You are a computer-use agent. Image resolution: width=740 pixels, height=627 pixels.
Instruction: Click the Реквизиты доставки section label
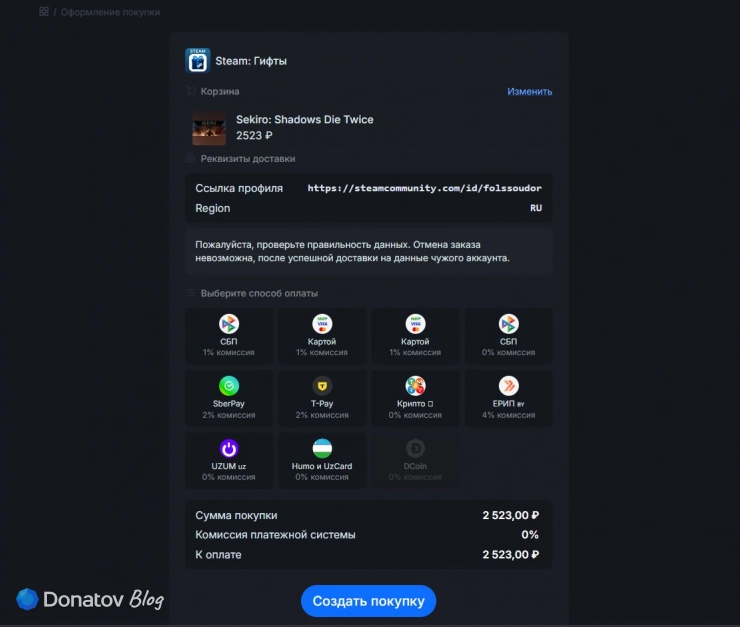[x=248, y=159]
